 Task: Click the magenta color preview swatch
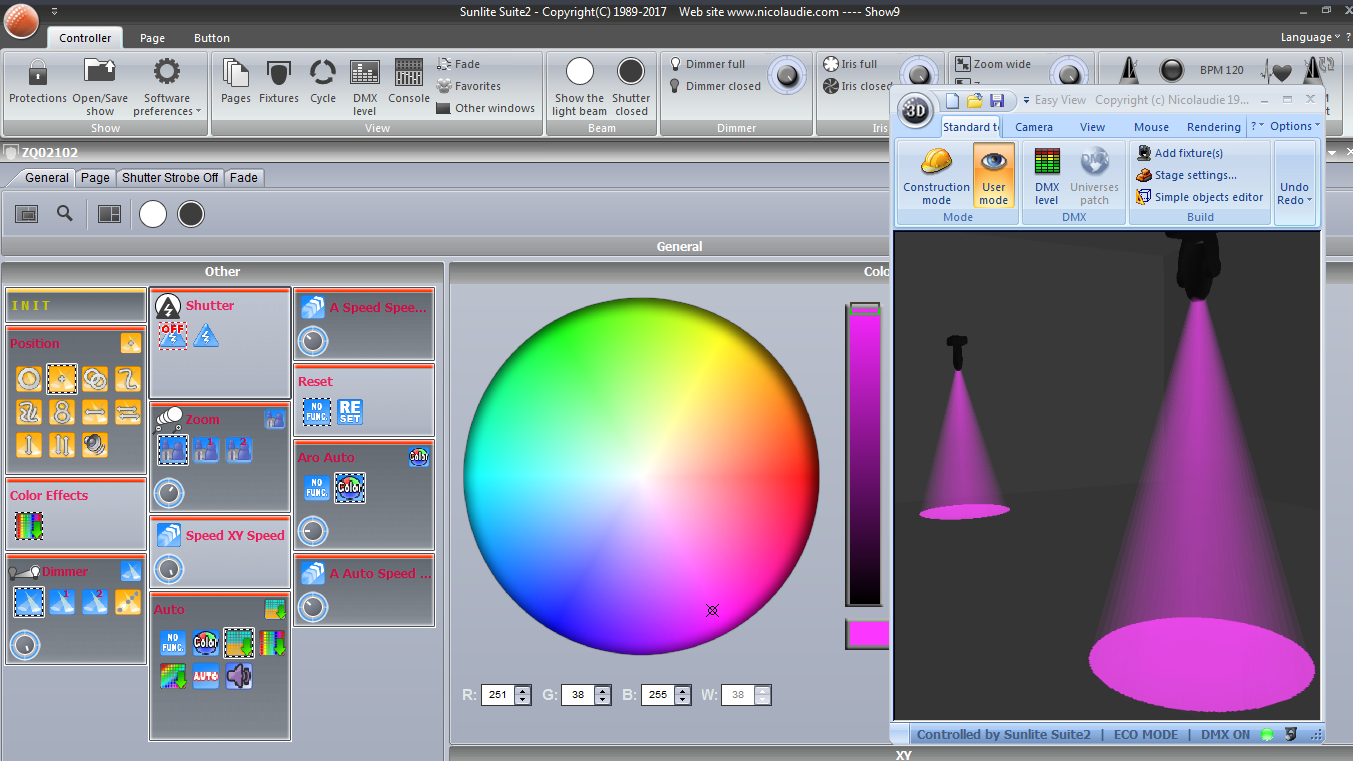point(866,634)
